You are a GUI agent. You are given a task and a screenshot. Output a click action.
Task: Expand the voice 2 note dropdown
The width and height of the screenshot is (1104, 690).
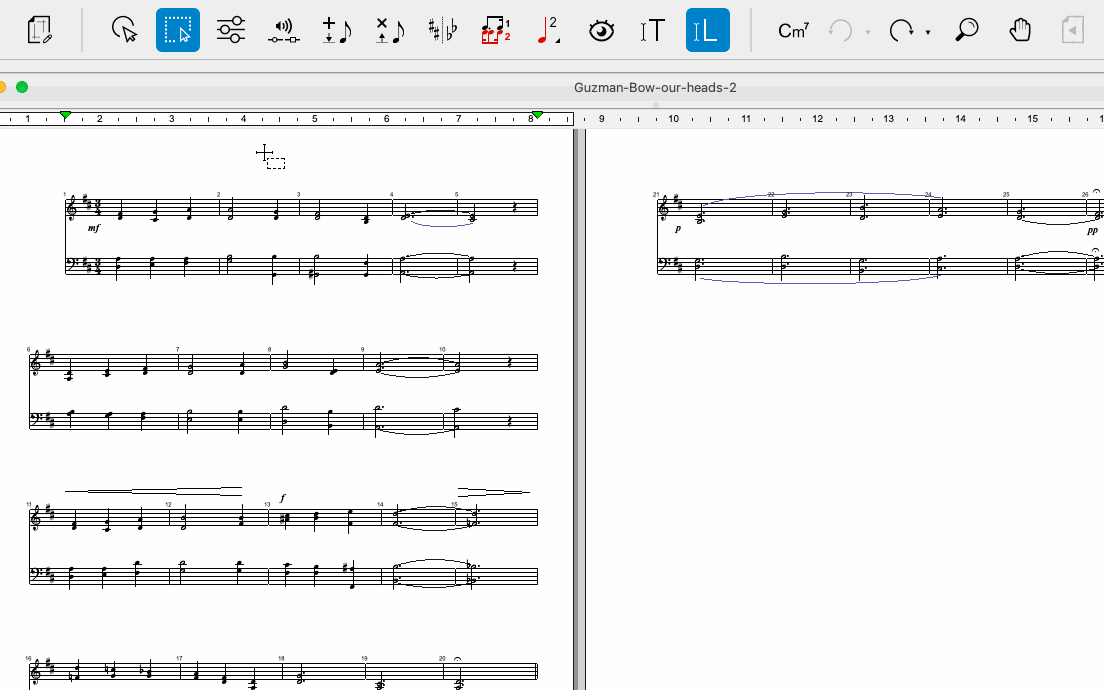click(557, 41)
